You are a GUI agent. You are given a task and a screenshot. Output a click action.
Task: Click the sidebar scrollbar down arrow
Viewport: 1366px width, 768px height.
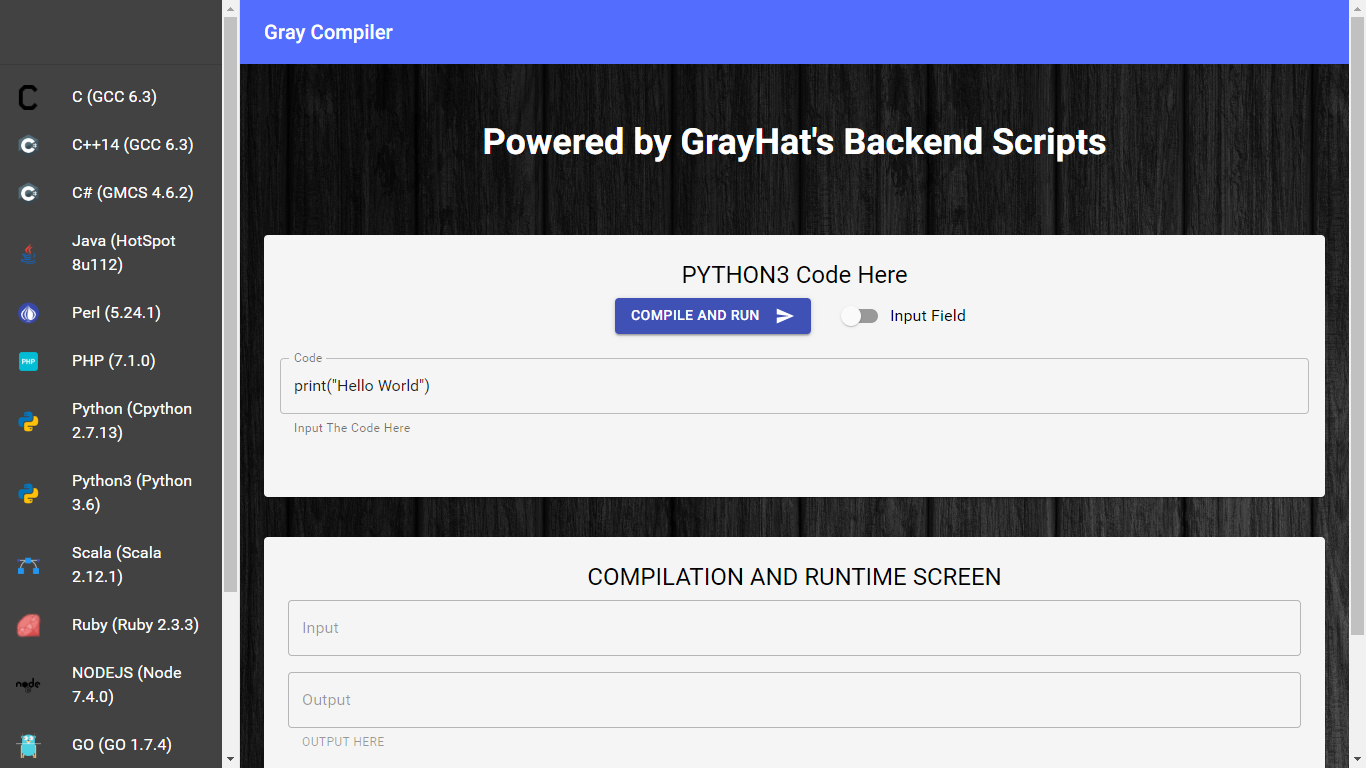click(x=230, y=759)
